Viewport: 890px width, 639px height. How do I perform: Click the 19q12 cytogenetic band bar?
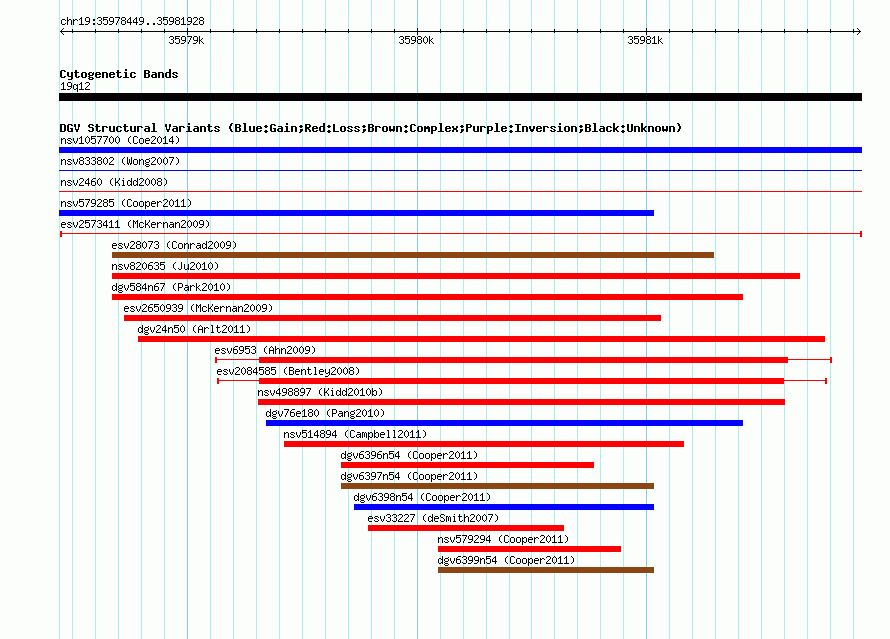coord(460,97)
